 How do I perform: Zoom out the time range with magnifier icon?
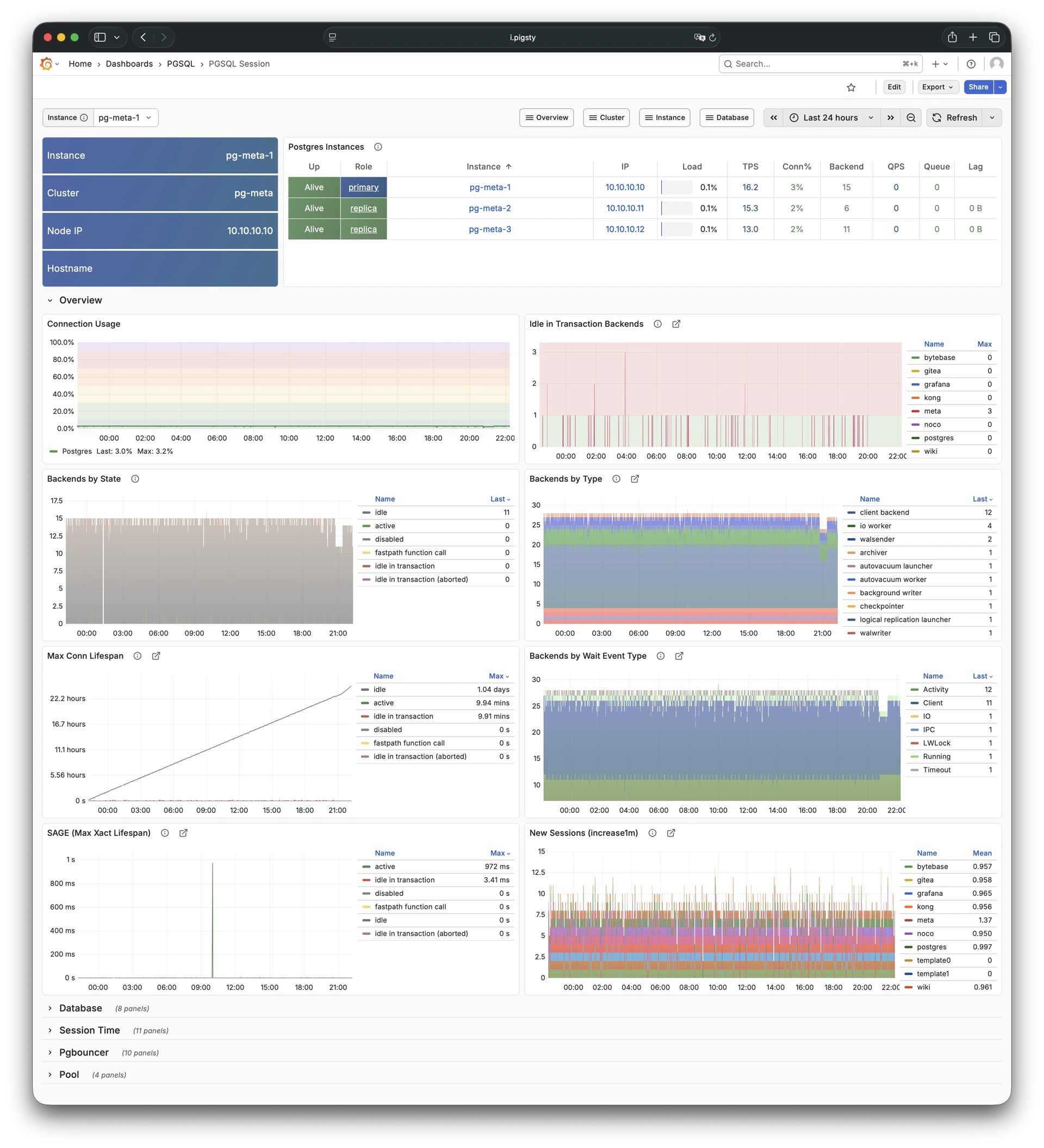(x=911, y=117)
